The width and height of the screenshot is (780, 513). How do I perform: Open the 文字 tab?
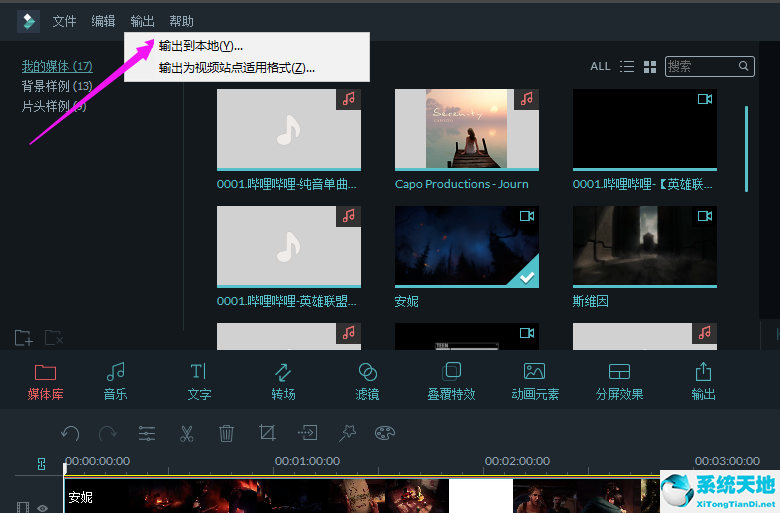[x=199, y=382]
